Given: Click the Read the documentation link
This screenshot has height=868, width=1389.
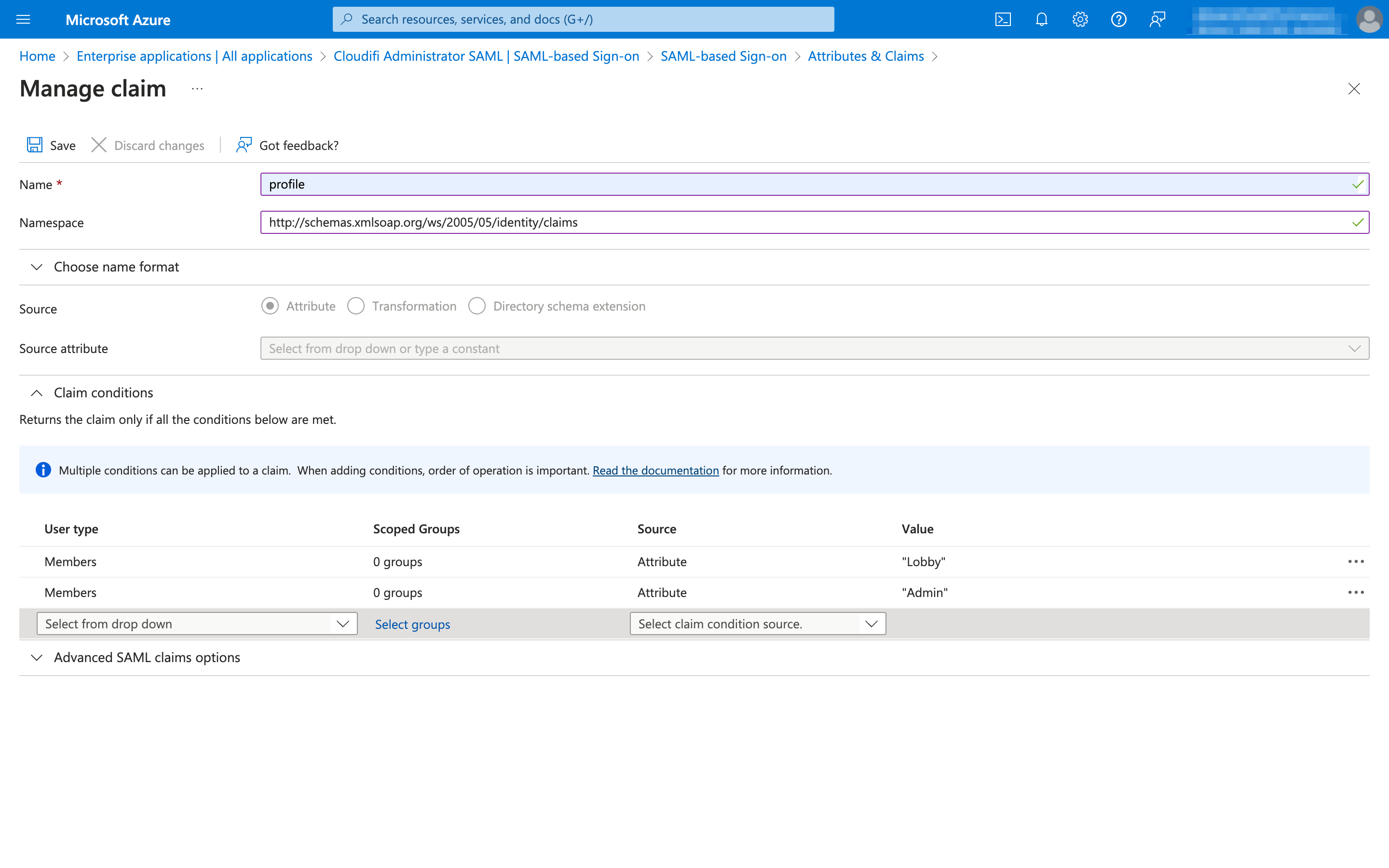Looking at the screenshot, I should [655, 470].
